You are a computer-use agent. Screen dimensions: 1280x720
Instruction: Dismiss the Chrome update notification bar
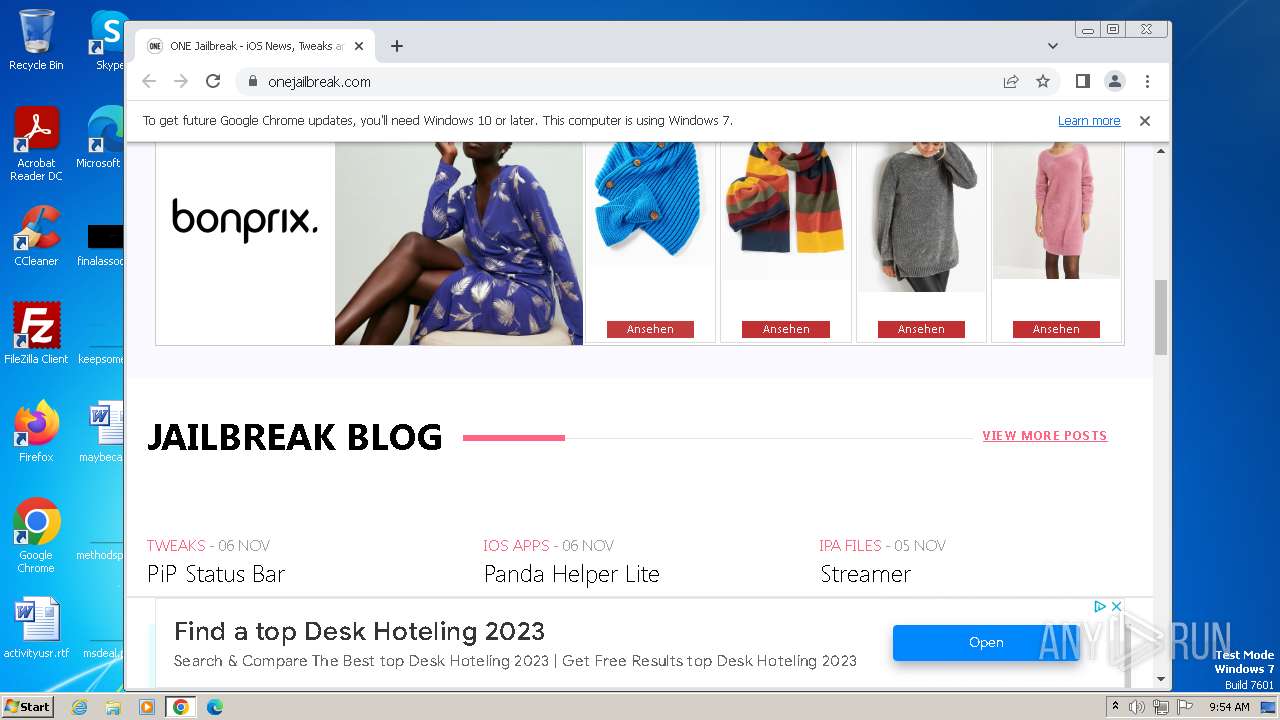click(1145, 121)
